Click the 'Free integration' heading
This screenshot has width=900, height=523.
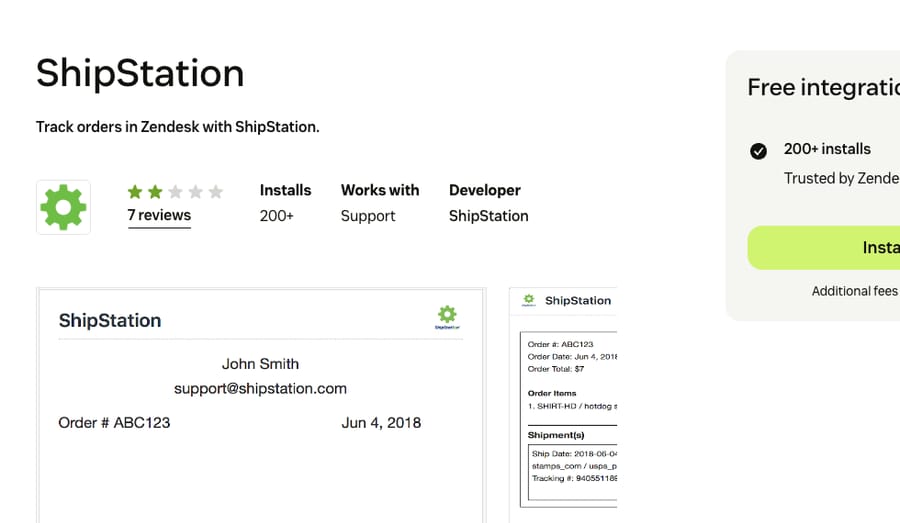[824, 87]
